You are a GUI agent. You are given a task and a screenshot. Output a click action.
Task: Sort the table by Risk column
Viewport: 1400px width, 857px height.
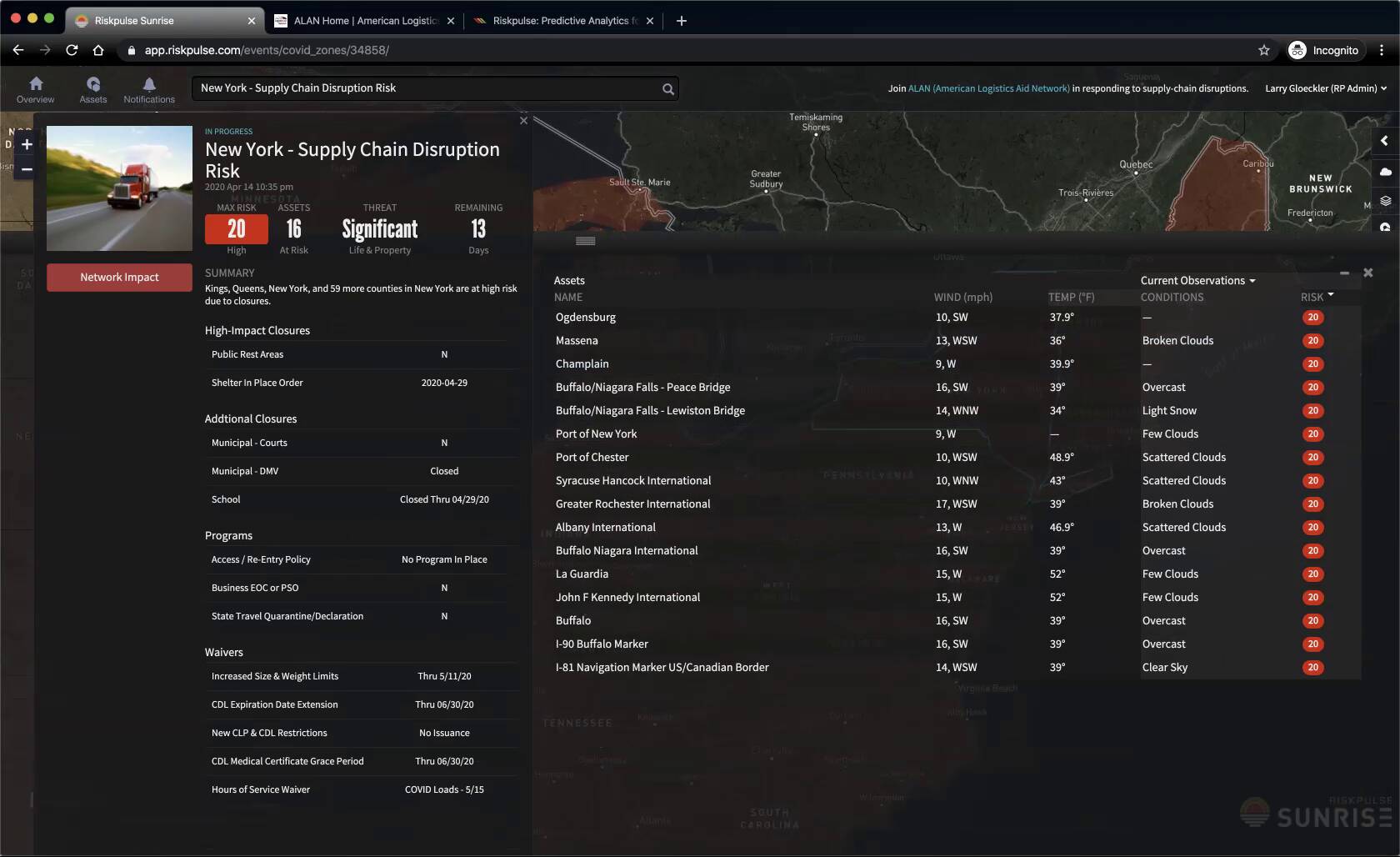1316,297
